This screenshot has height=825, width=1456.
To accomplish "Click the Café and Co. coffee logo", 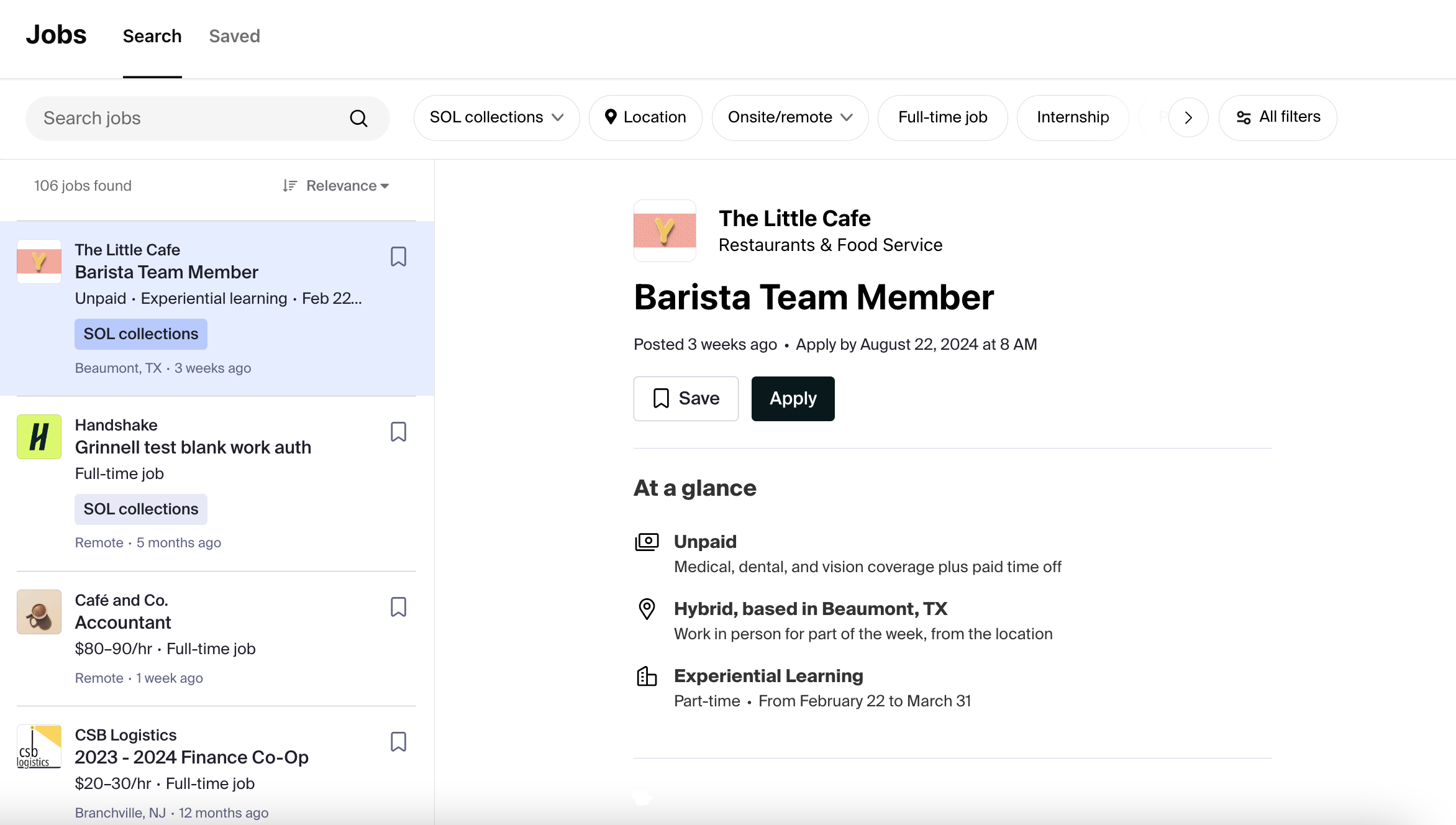I will pos(39,612).
